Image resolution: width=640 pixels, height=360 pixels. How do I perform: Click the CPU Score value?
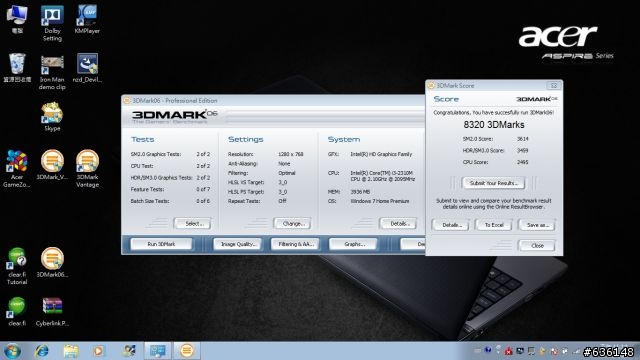coord(522,162)
